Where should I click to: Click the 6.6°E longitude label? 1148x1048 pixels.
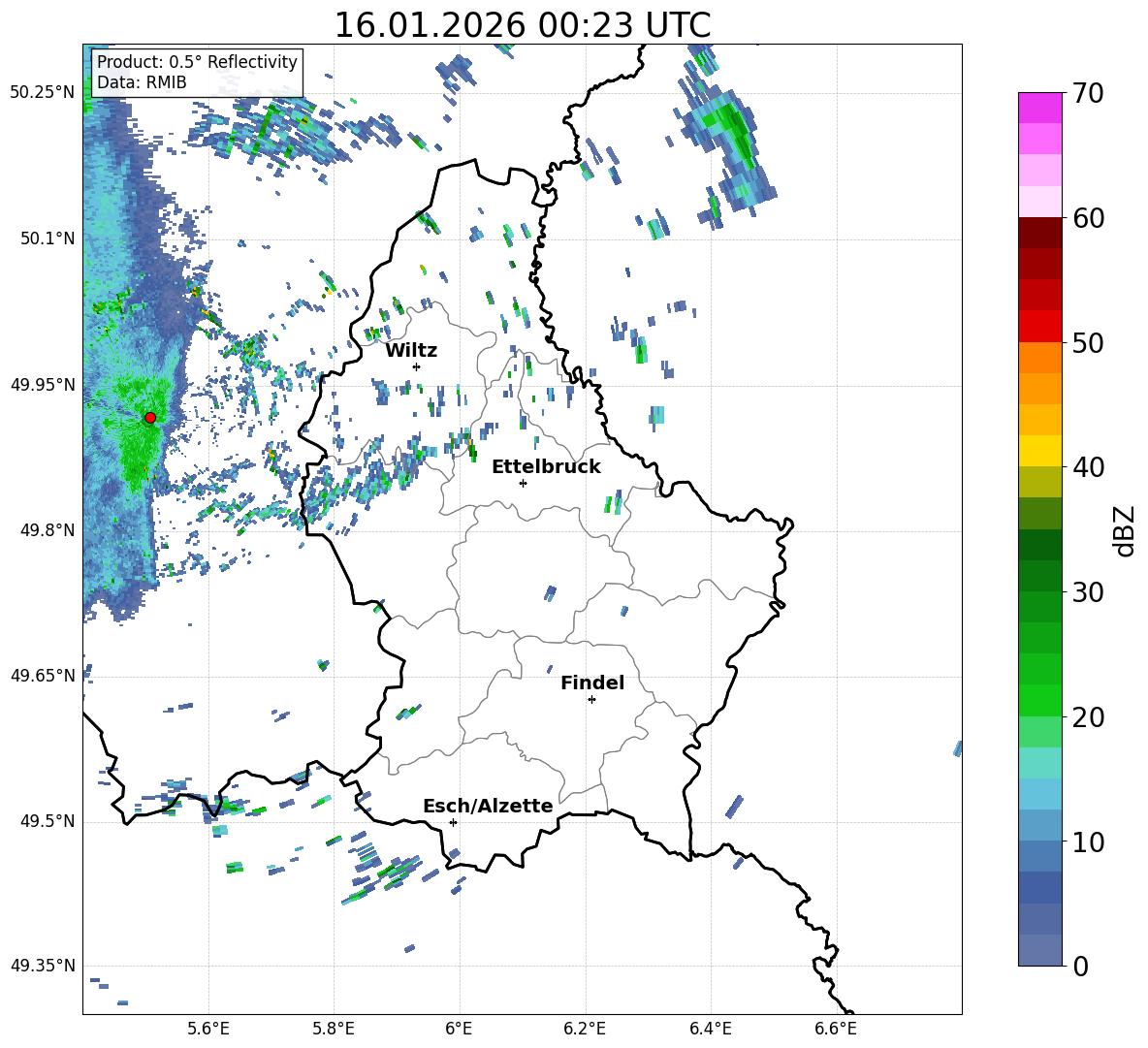pyautogui.click(x=836, y=1029)
